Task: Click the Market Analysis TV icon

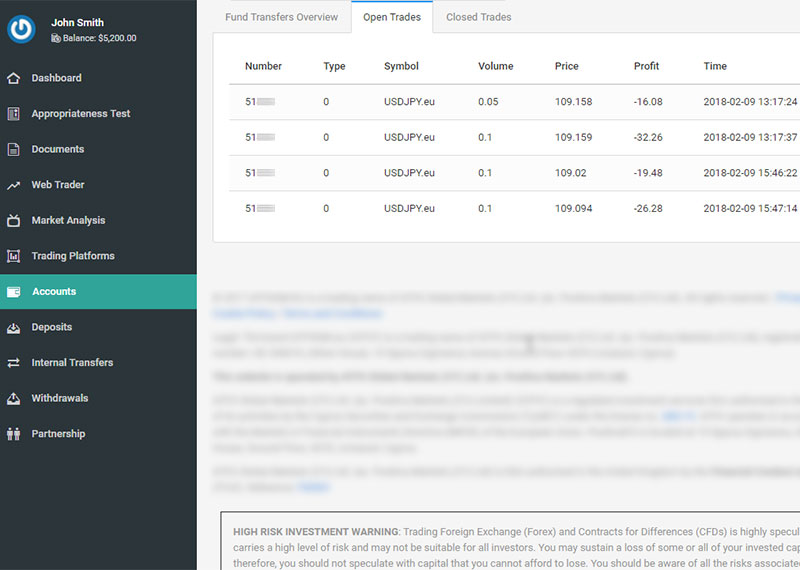Action: (x=13, y=221)
